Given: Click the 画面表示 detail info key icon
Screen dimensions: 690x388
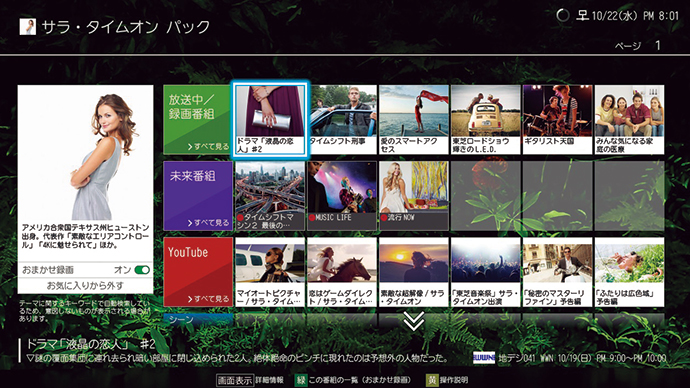Looking at the screenshot, I should pyautogui.click(x=235, y=380).
